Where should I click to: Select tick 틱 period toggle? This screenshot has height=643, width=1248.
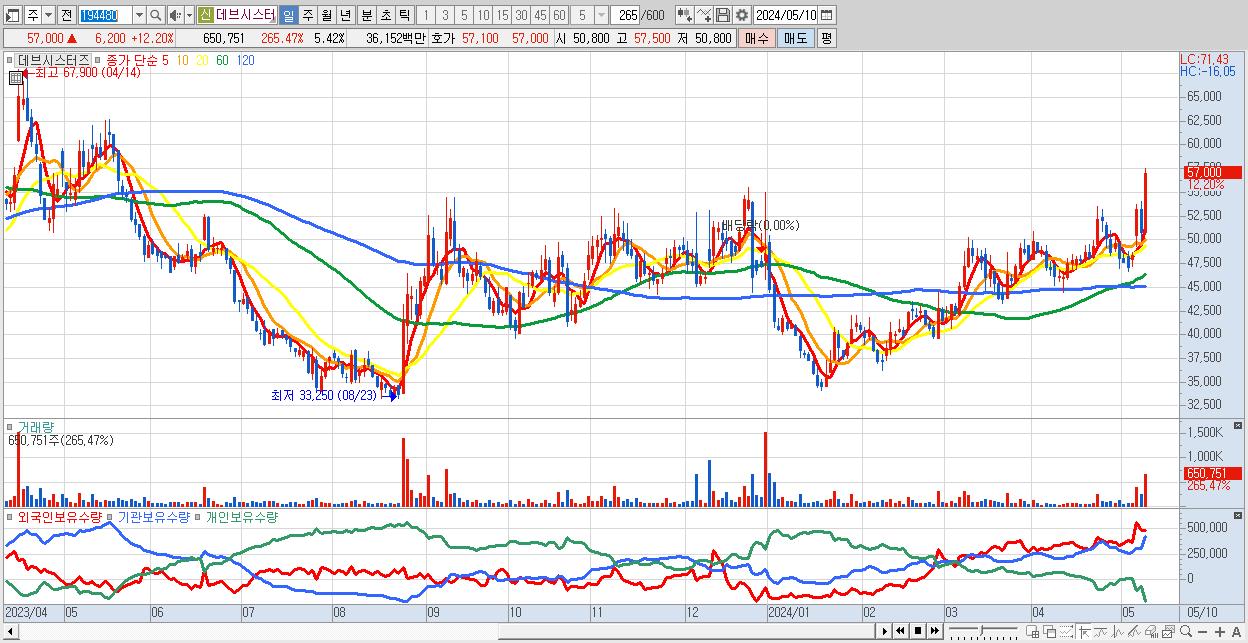404,15
